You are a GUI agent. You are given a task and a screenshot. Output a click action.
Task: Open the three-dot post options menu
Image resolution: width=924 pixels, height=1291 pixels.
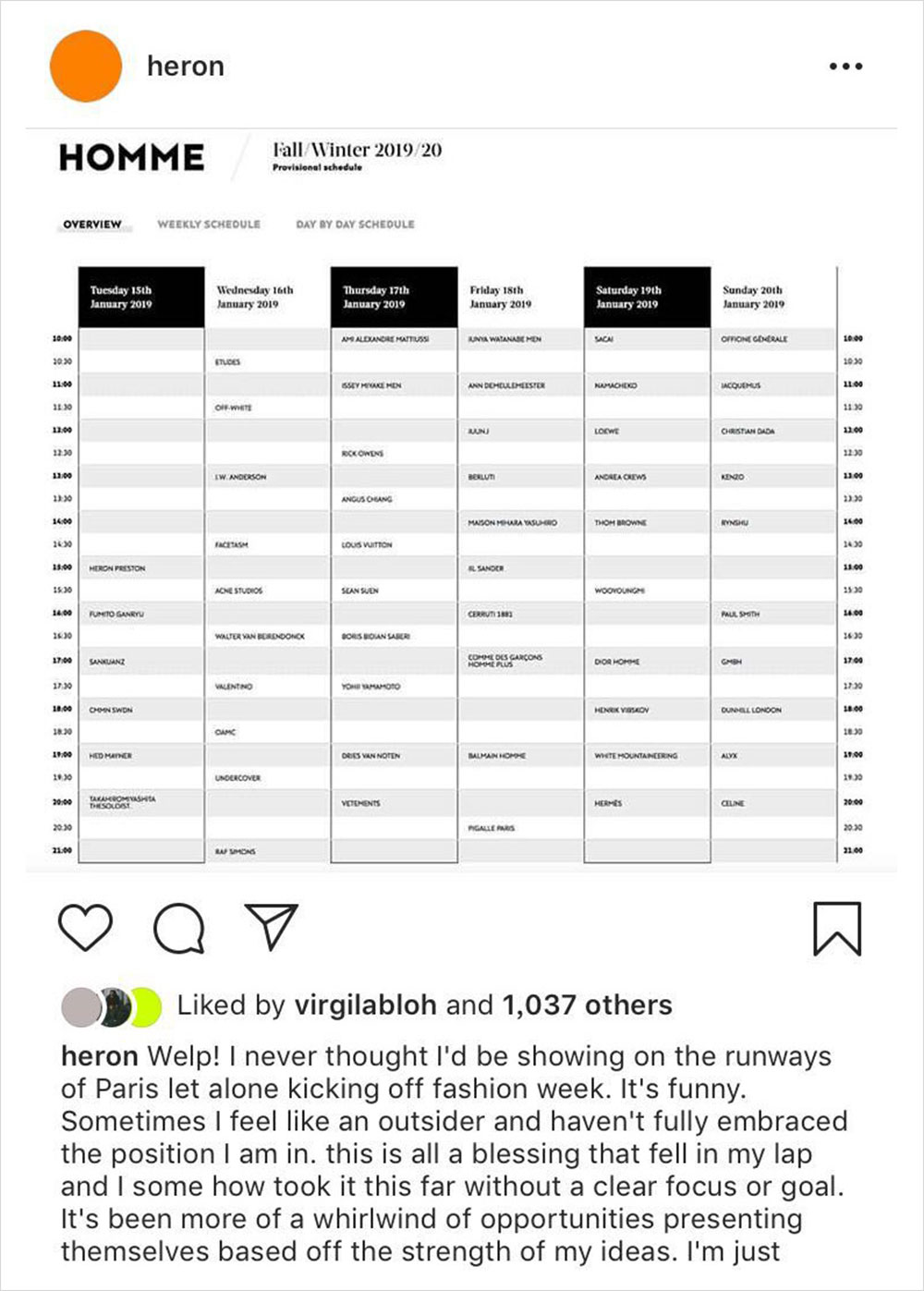[845, 67]
